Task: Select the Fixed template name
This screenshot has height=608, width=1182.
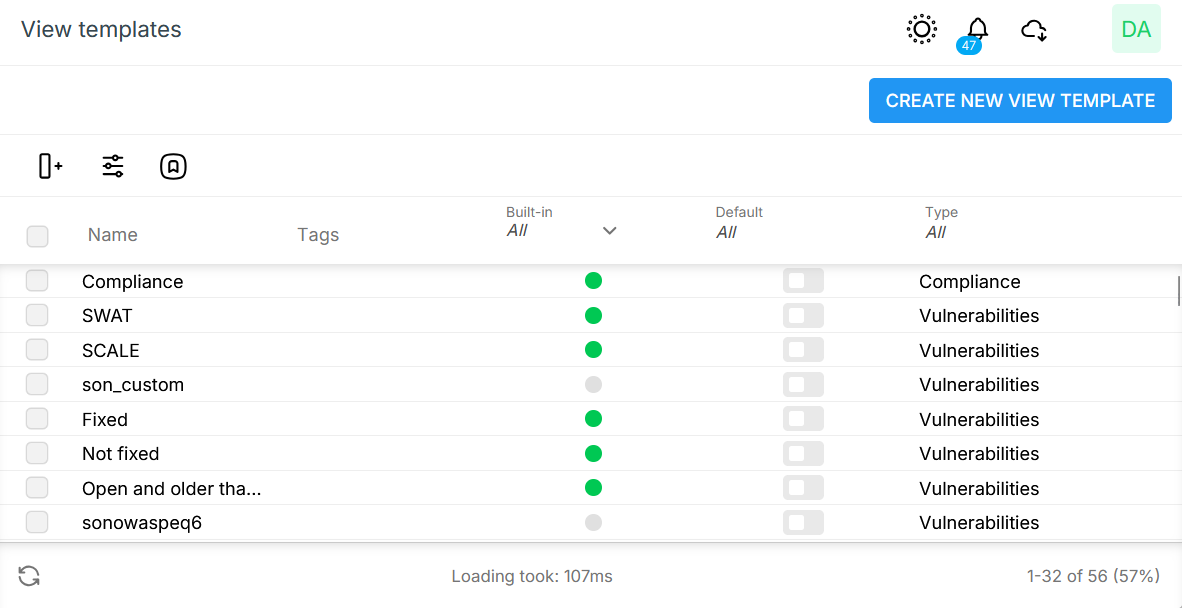Action: pos(104,419)
